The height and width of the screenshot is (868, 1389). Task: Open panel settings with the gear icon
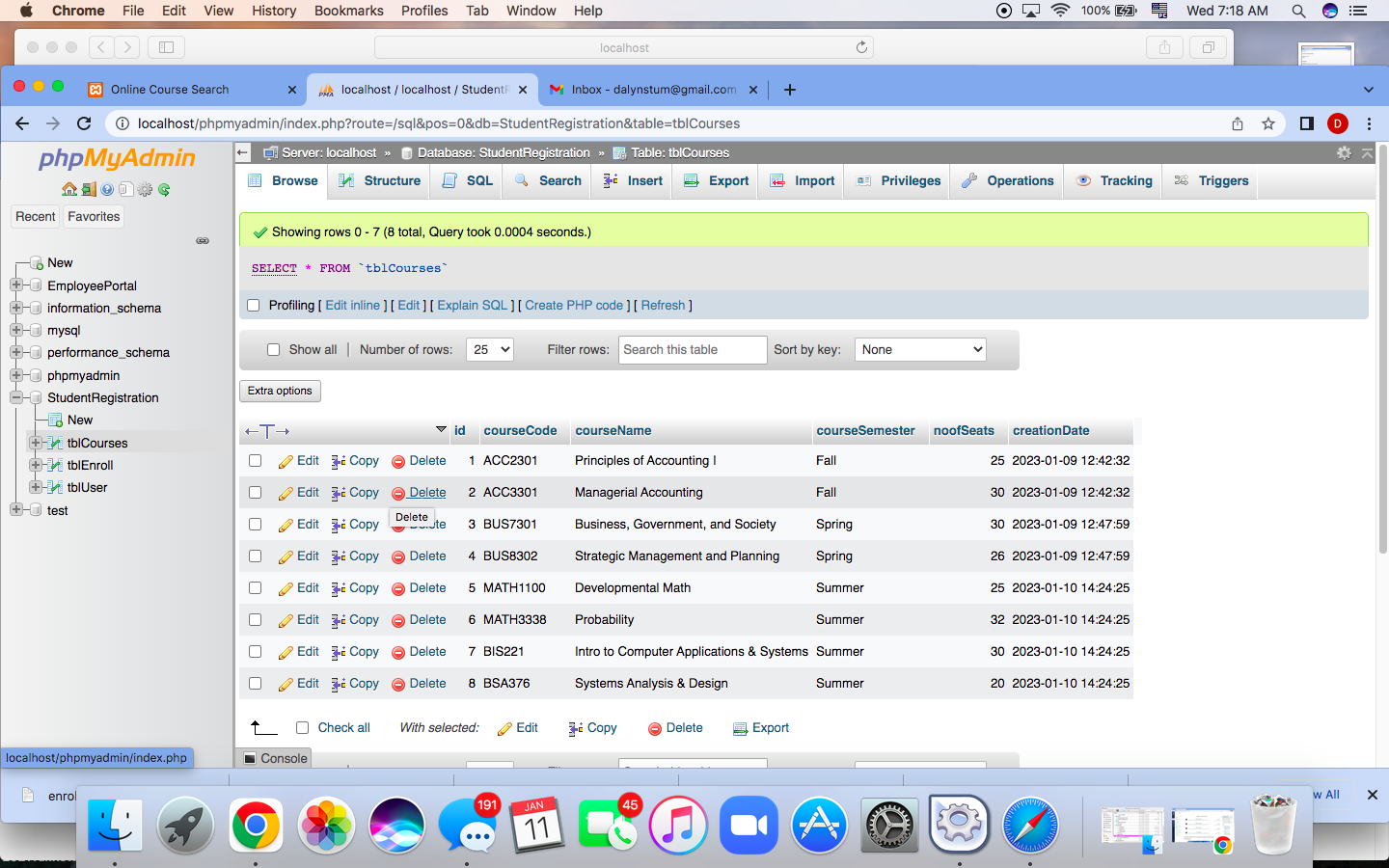click(x=144, y=189)
